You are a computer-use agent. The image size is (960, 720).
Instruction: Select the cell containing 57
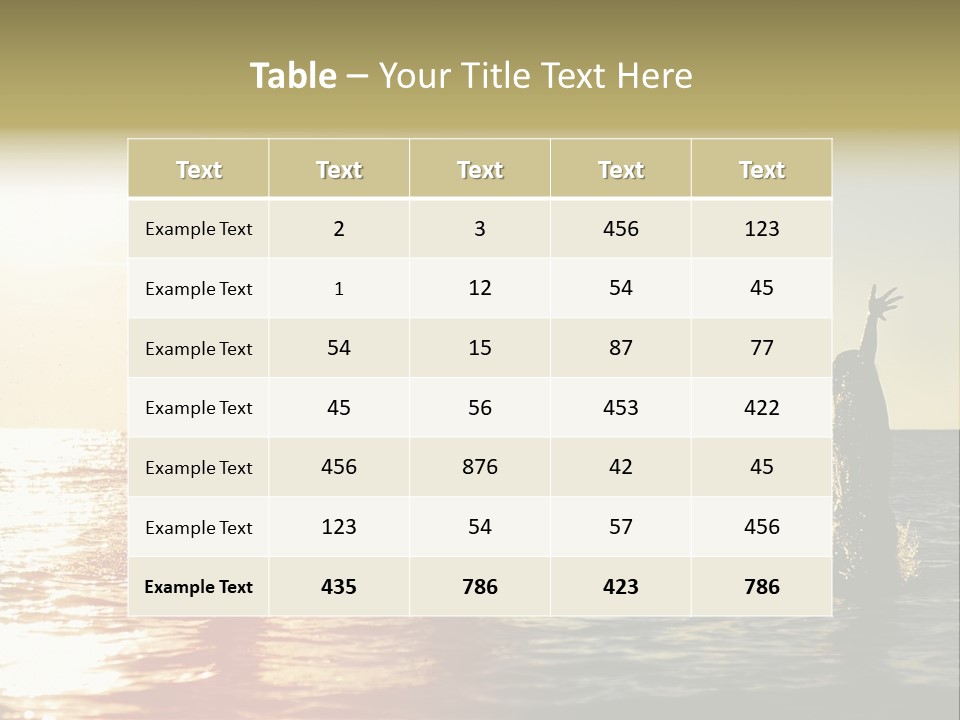[621, 527]
